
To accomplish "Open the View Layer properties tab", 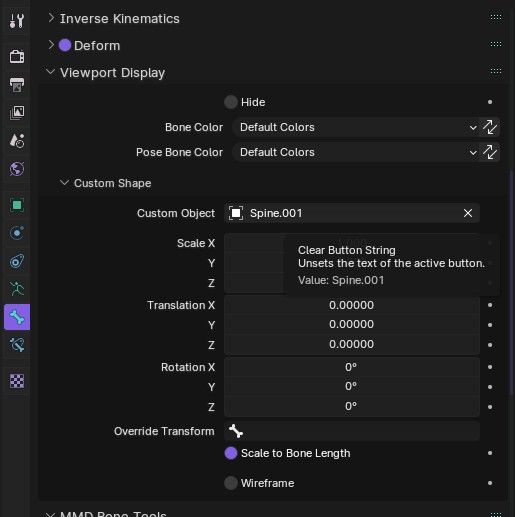I will pyautogui.click(x=17, y=113).
